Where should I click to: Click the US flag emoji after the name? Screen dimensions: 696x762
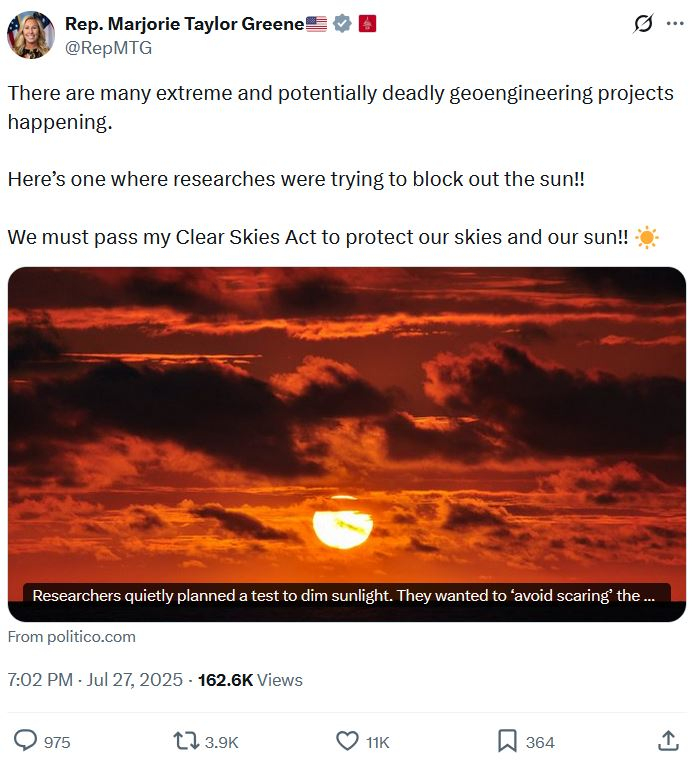coord(317,24)
